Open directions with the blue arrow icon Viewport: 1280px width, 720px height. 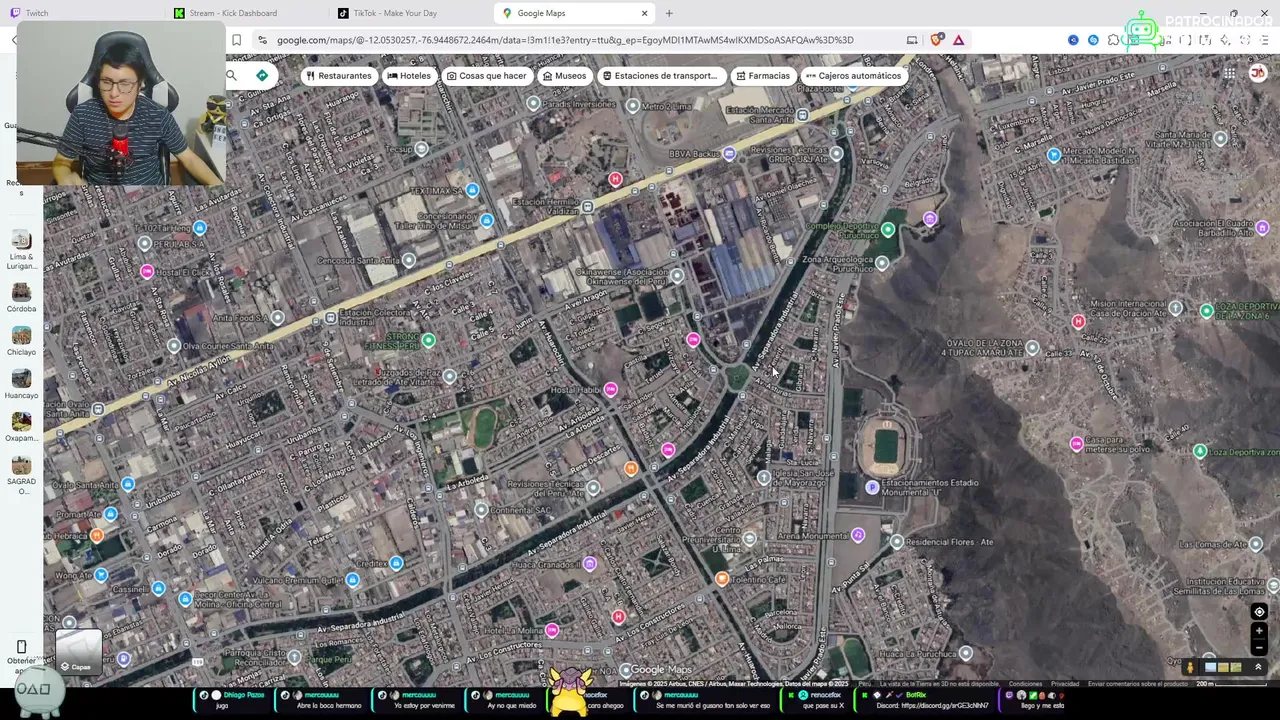[x=262, y=75]
